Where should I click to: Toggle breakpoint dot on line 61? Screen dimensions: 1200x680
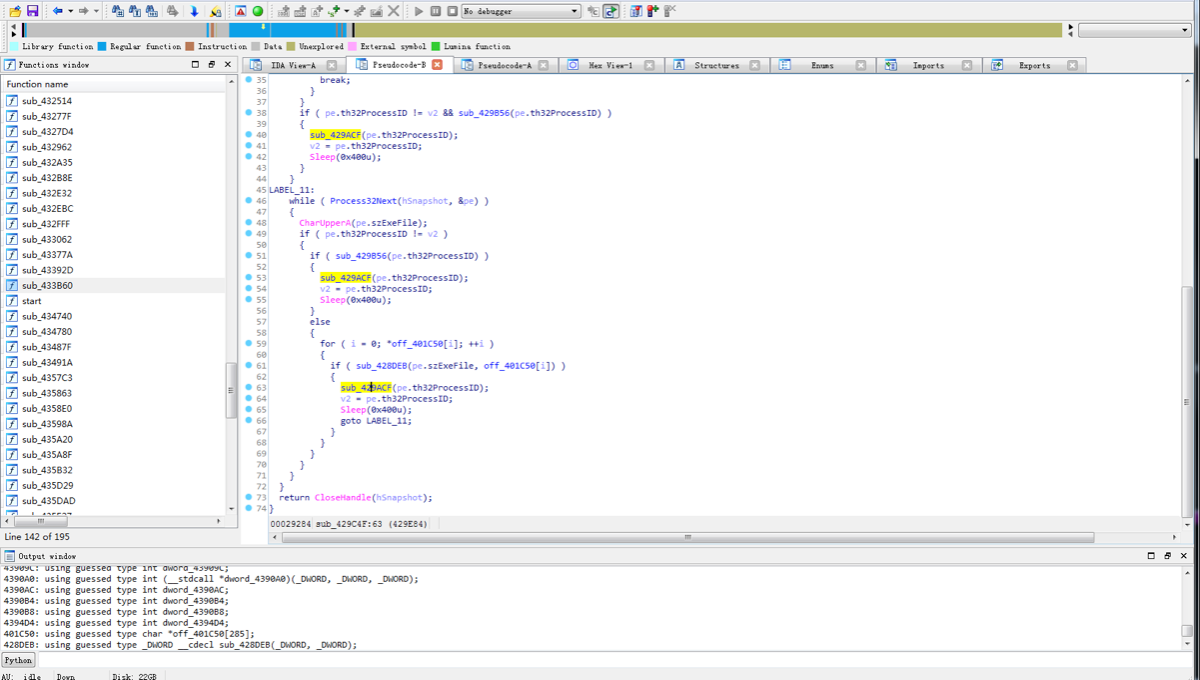point(249,365)
